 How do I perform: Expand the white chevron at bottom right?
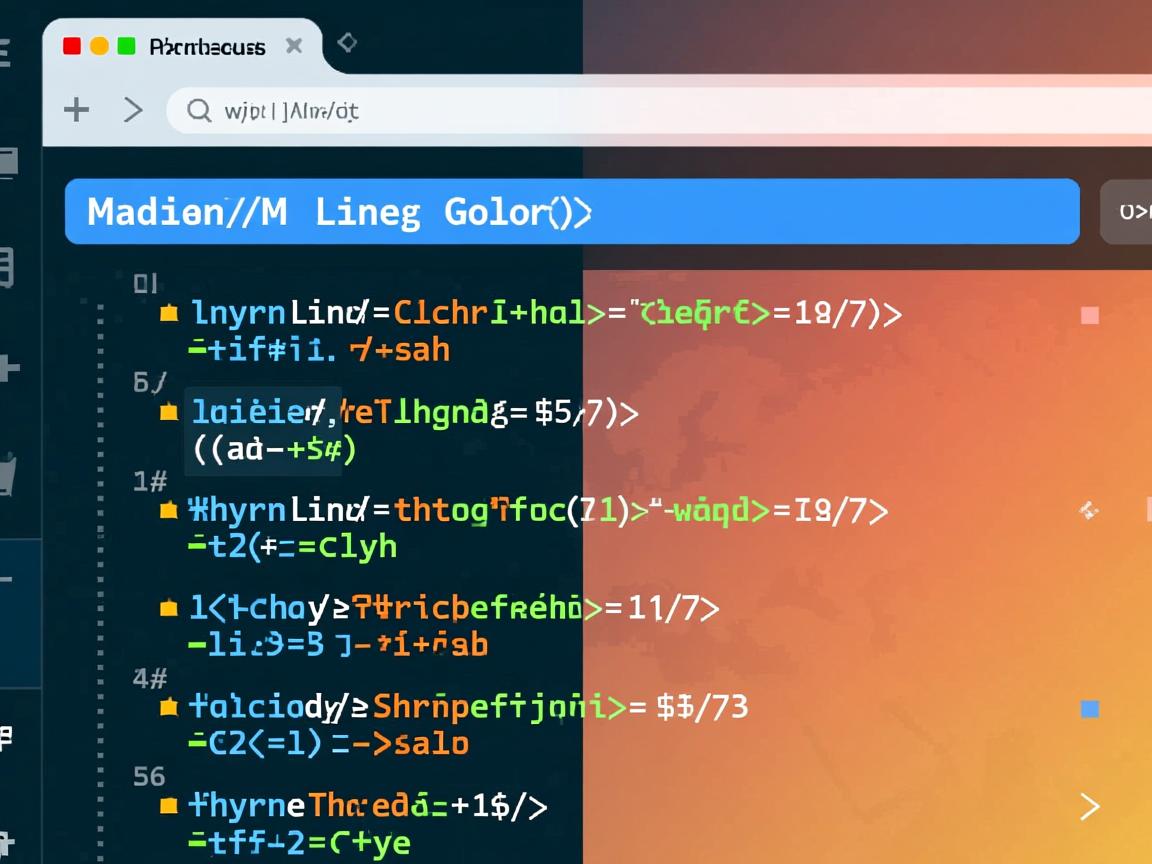(1090, 806)
